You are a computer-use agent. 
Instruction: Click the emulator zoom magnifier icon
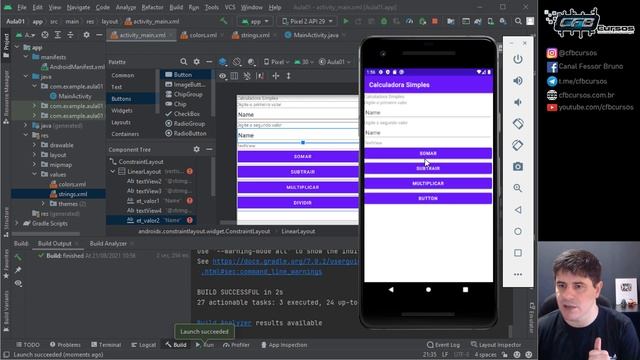pyautogui.click(x=518, y=188)
